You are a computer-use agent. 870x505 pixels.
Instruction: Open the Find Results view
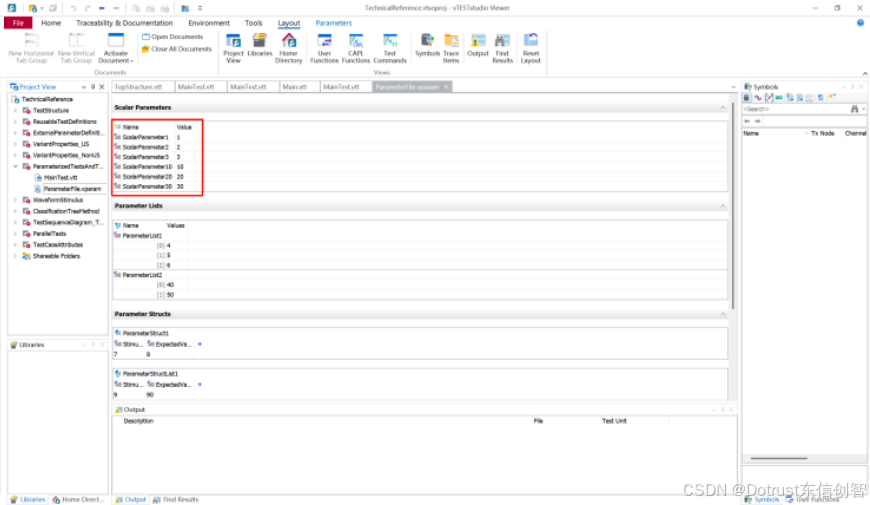[x=502, y=48]
